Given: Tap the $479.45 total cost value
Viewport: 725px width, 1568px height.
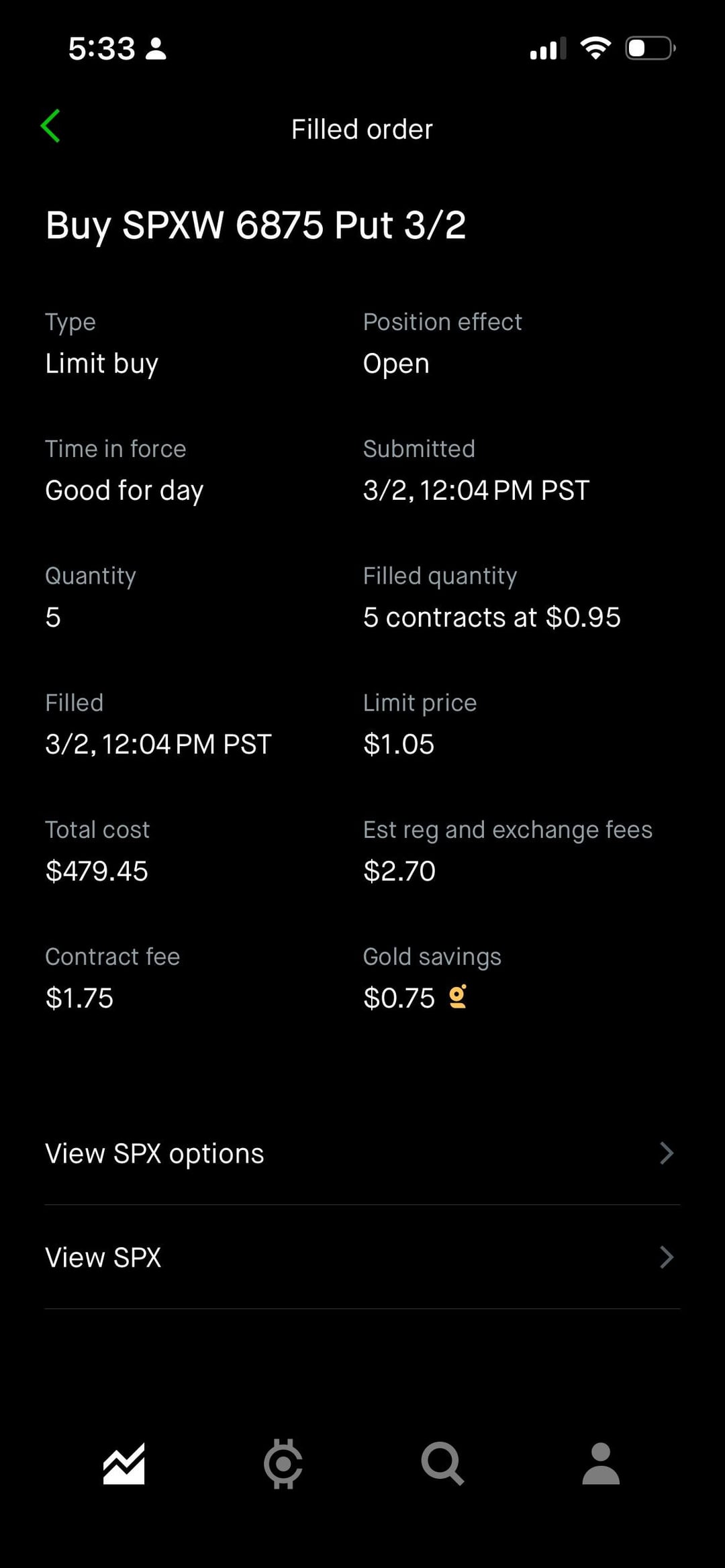Looking at the screenshot, I should tap(97, 872).
